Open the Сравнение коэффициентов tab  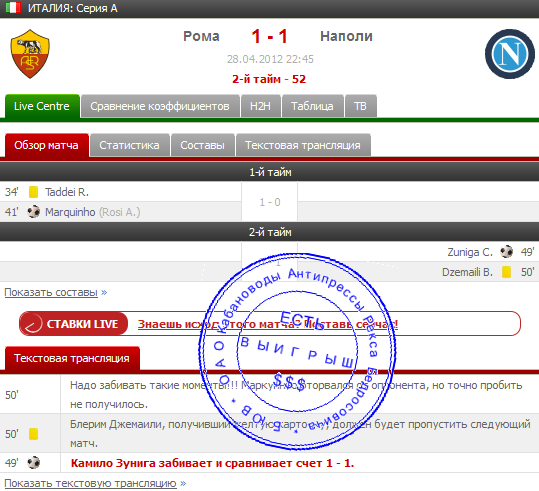(160, 106)
